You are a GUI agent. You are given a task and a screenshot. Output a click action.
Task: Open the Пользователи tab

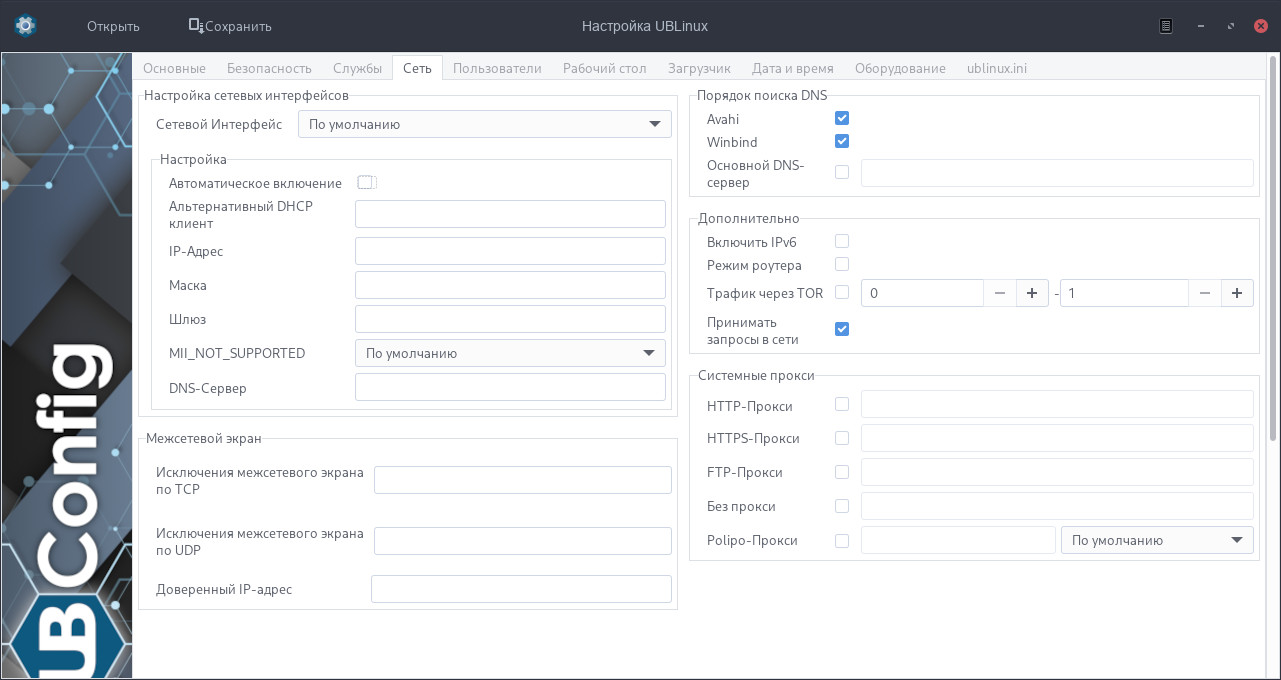pyautogui.click(x=497, y=68)
